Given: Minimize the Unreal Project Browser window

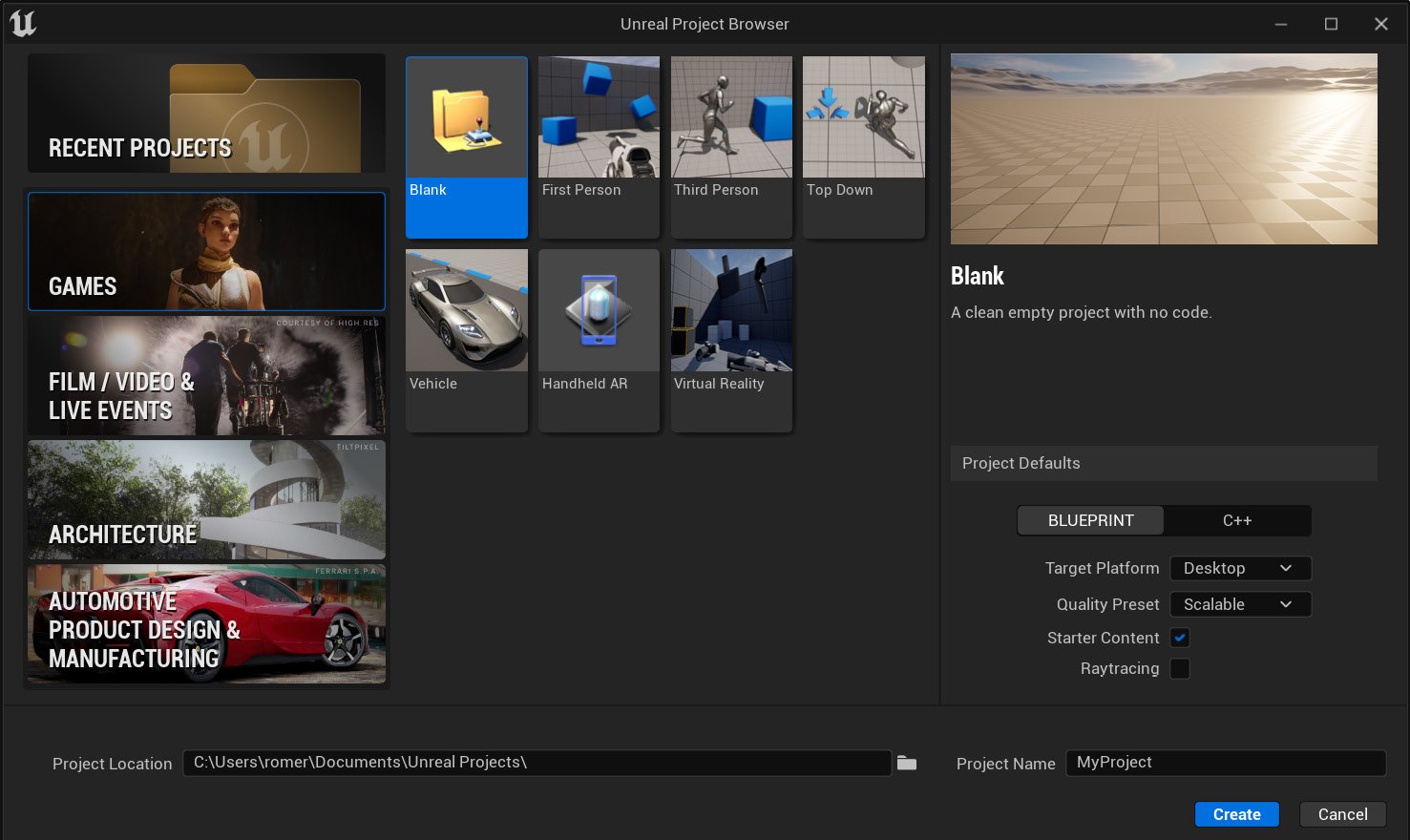Looking at the screenshot, I should [1281, 24].
